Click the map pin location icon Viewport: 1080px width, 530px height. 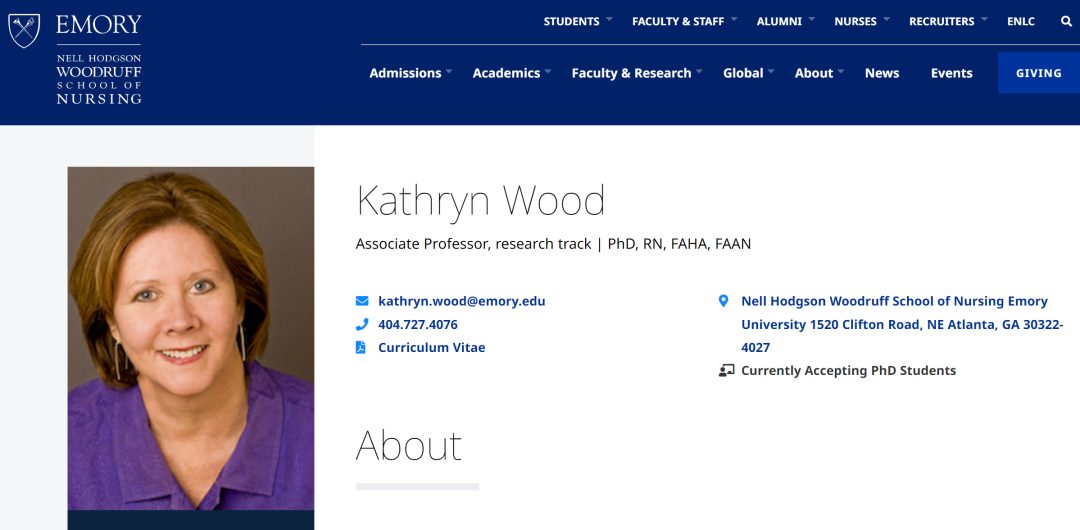pos(723,301)
